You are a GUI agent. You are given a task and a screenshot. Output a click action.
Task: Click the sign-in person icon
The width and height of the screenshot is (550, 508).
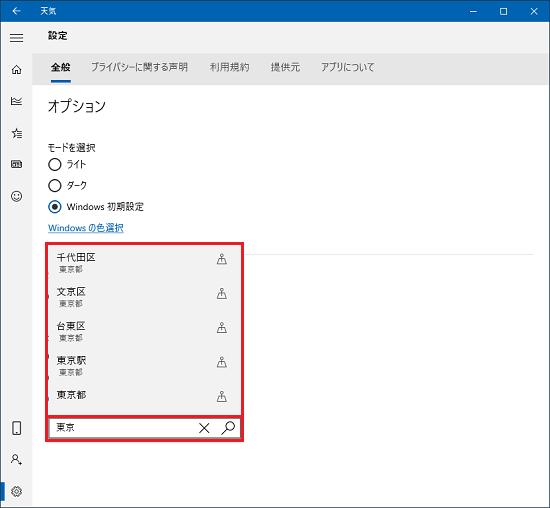pos(16,459)
